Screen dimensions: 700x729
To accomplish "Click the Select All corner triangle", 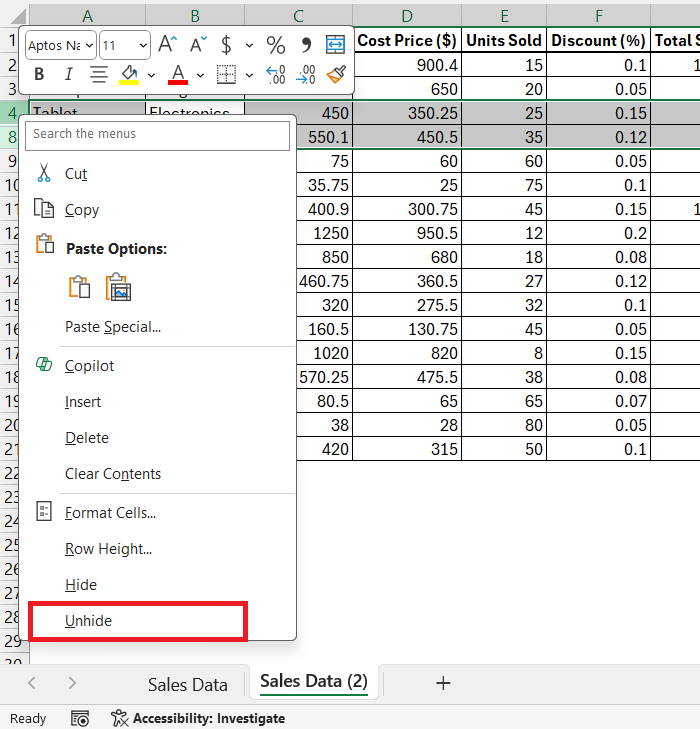I will (19, 16).
